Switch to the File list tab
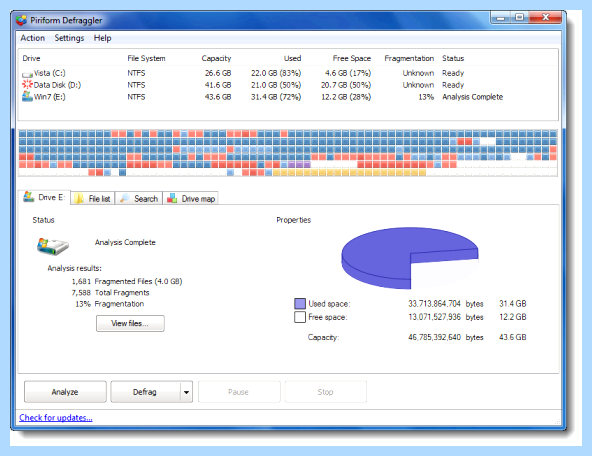This screenshot has width=592, height=456. coord(92,199)
